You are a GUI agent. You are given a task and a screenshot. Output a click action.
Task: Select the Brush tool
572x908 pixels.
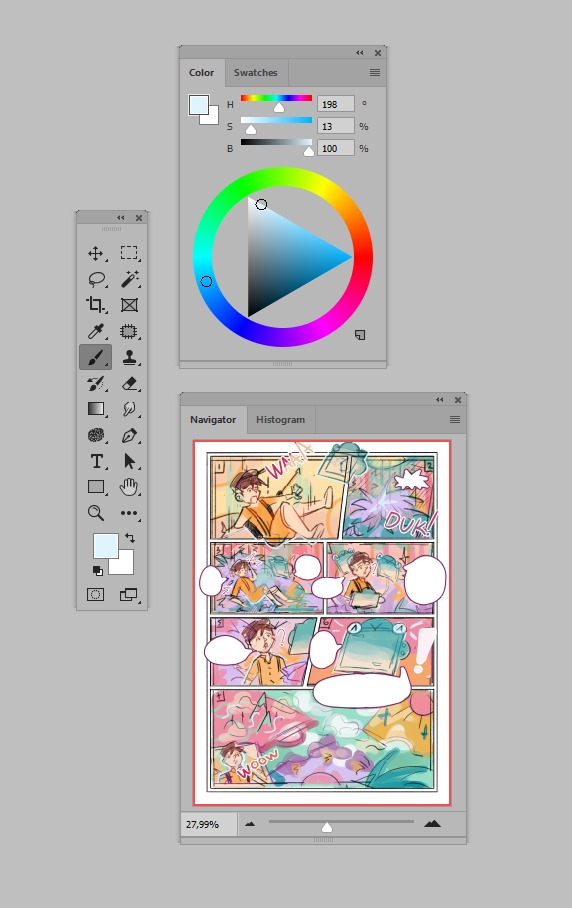[x=96, y=357]
